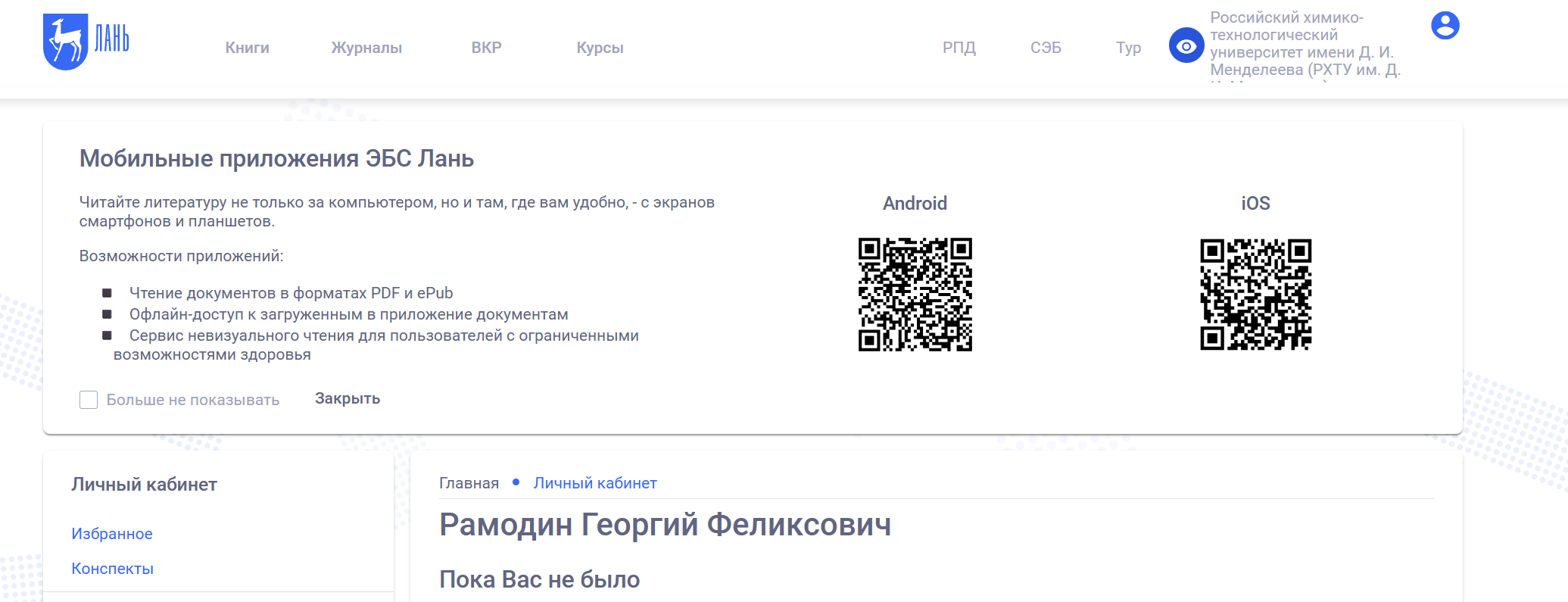Click the university name РХТУ text
Screen dimensions: 1568x602
click(1302, 44)
